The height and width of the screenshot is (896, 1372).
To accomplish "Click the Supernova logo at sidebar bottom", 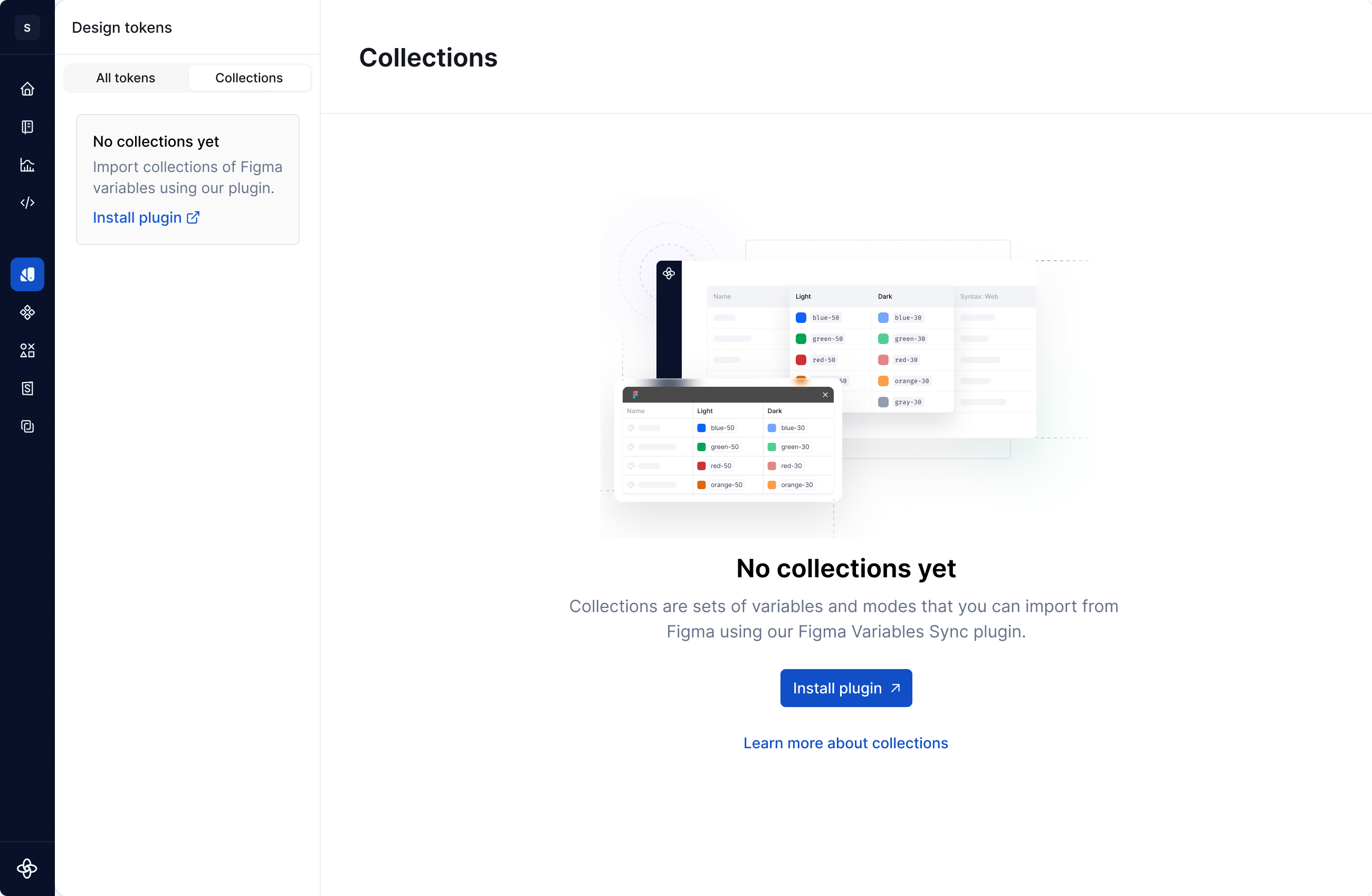I will [x=27, y=869].
